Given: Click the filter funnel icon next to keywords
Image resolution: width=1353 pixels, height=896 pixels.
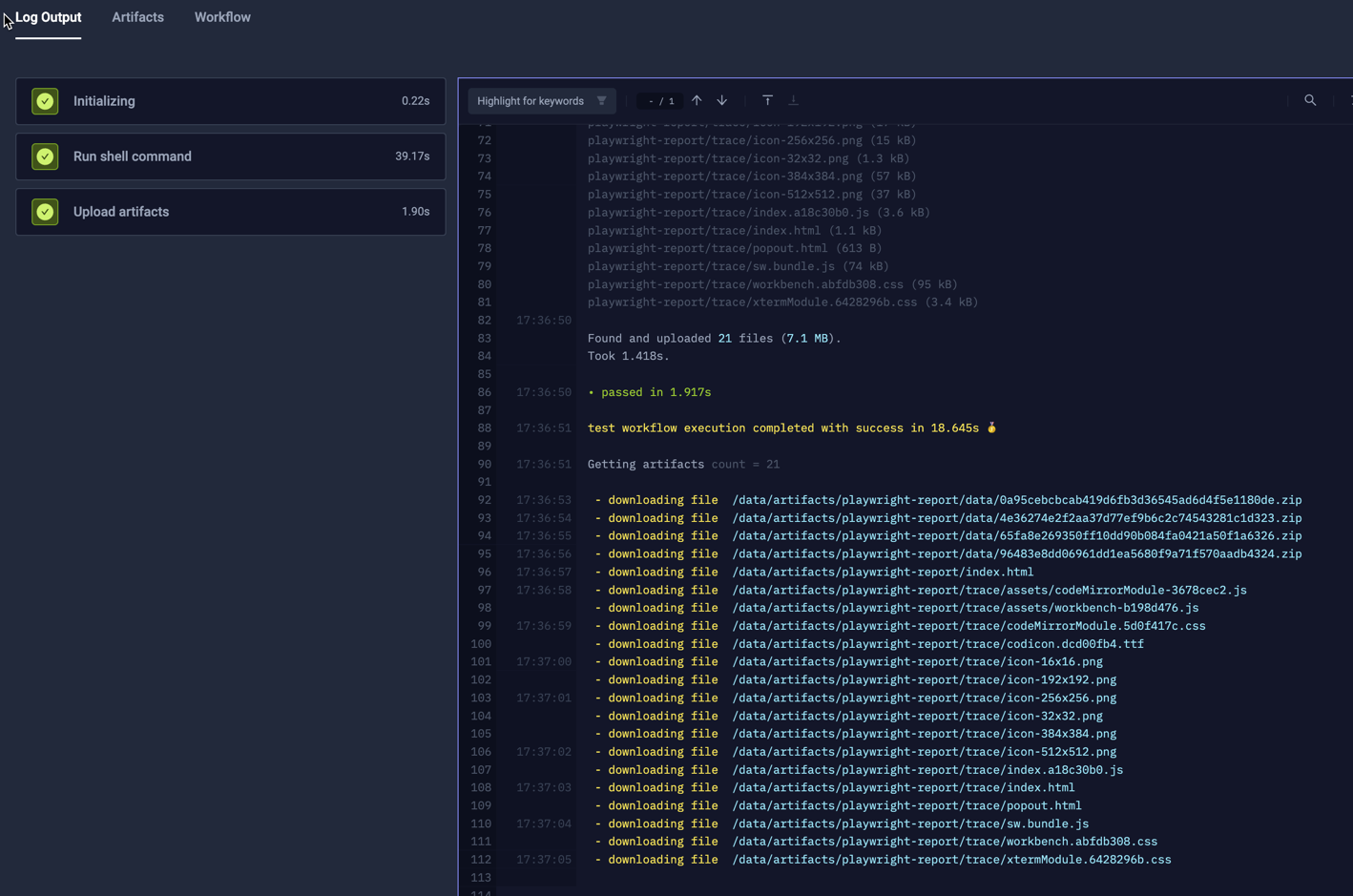Looking at the screenshot, I should coord(602,100).
